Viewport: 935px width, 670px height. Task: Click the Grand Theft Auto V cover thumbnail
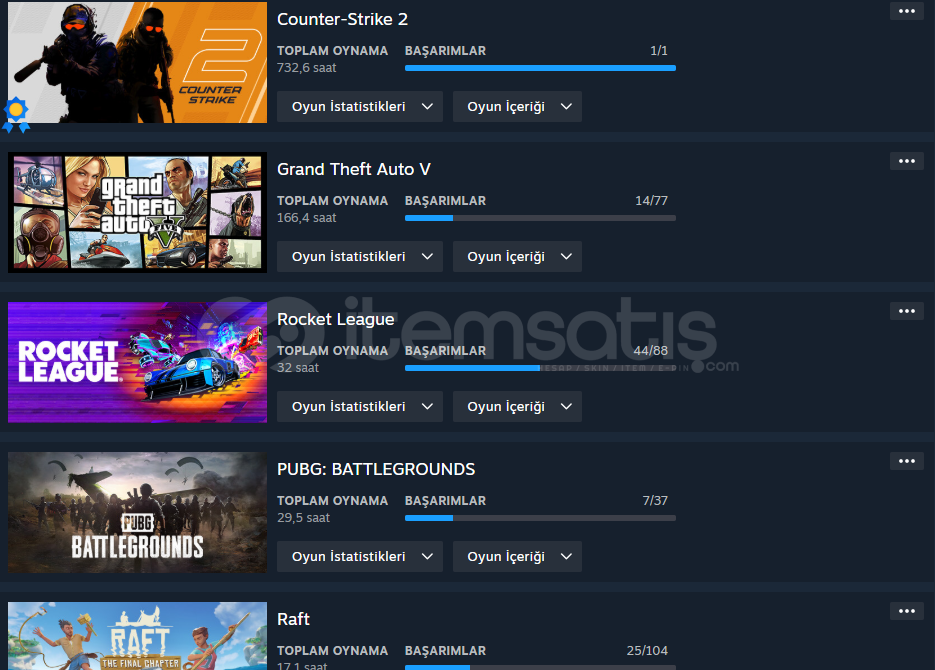137,212
